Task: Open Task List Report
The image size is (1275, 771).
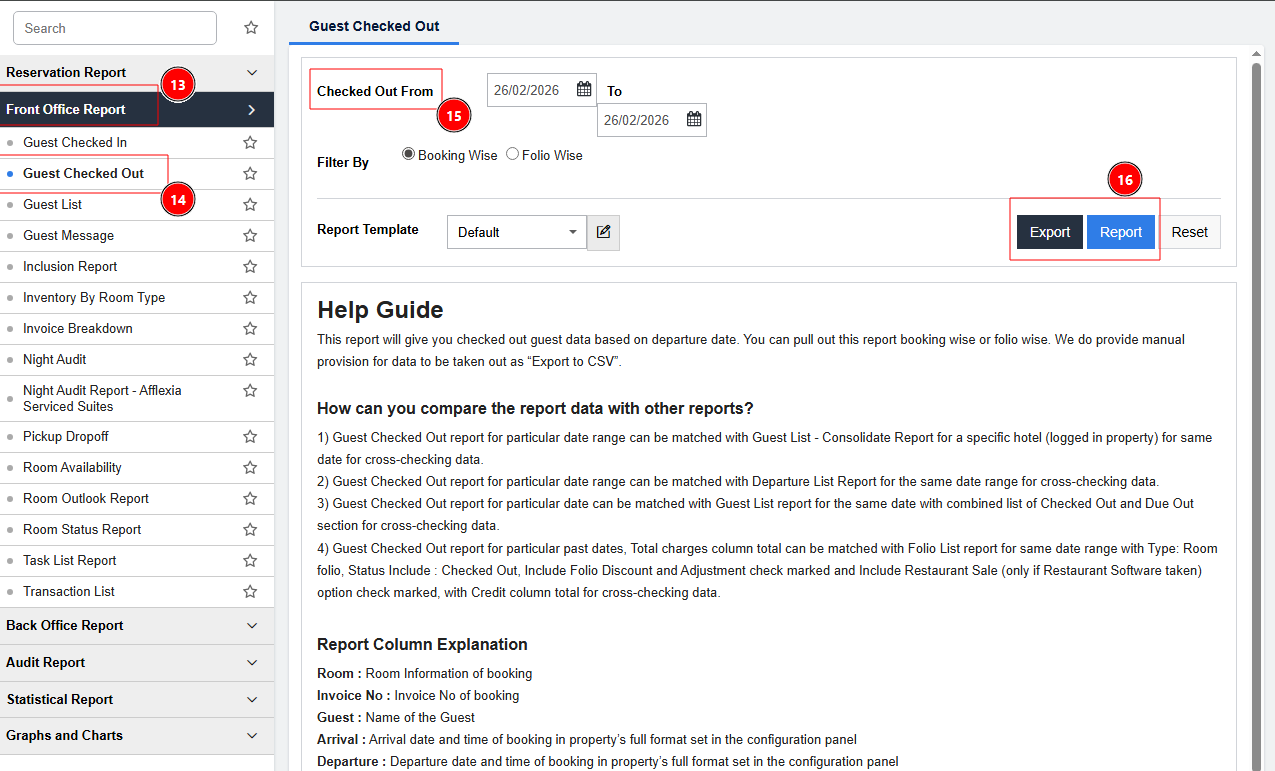Action: click(x=70, y=561)
